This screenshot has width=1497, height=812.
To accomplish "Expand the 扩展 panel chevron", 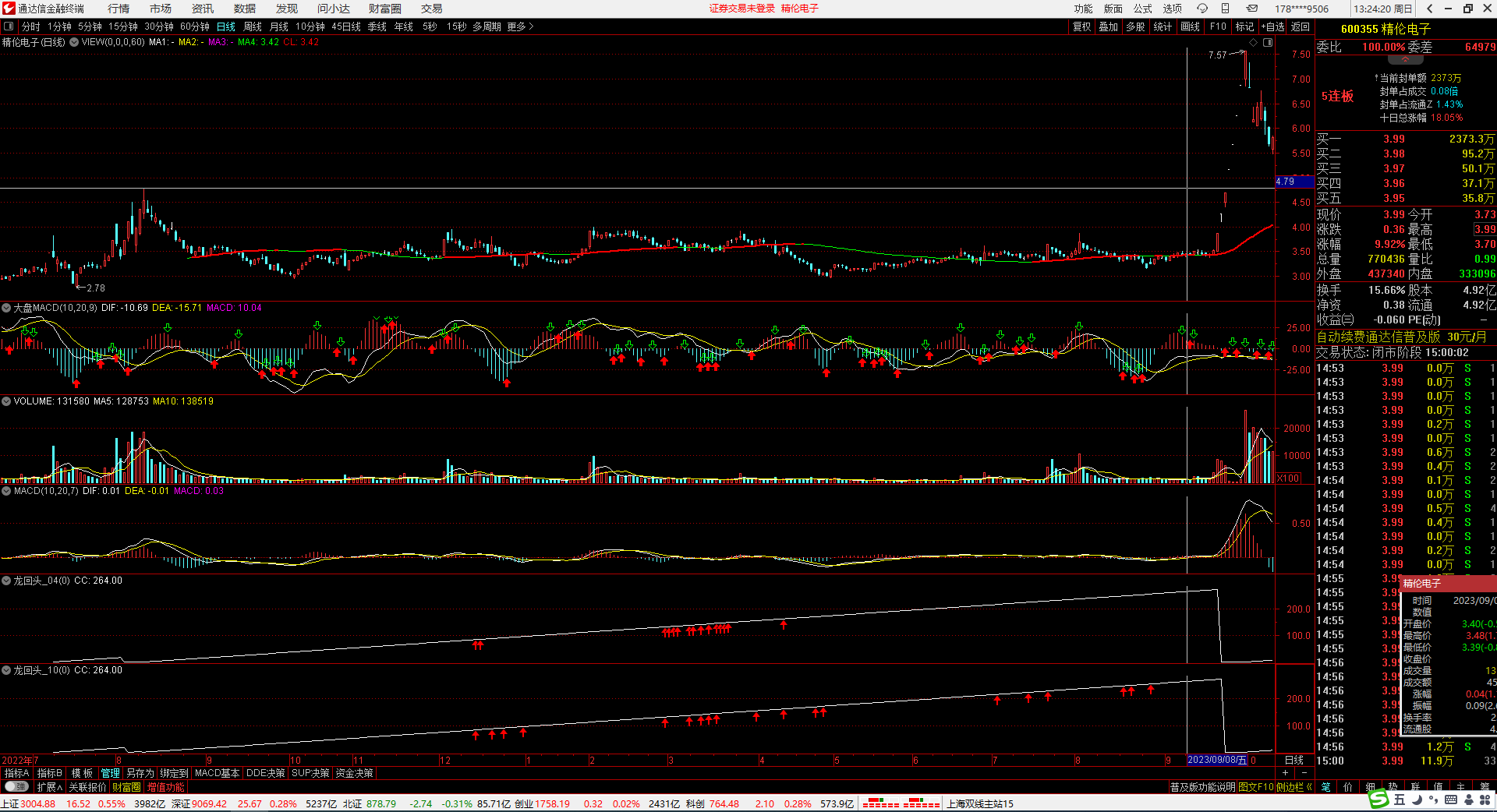I will pos(49,787).
